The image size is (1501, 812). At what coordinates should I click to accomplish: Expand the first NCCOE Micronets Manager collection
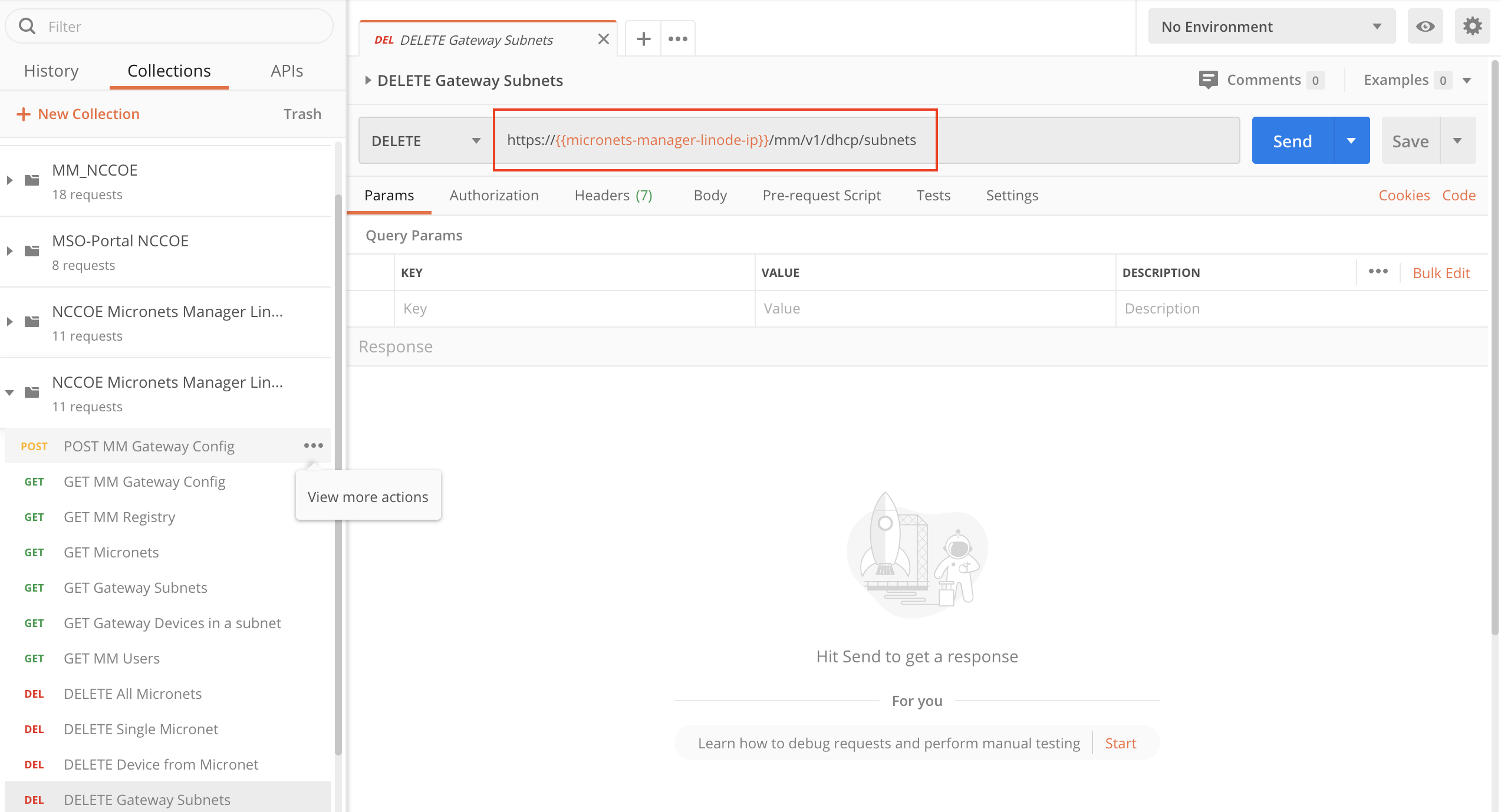tap(9, 322)
